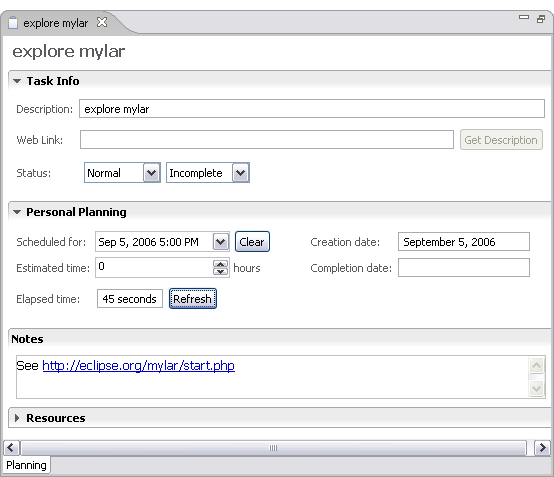Switch to the Planning tab
The width and height of the screenshot is (554, 477).
(26, 465)
